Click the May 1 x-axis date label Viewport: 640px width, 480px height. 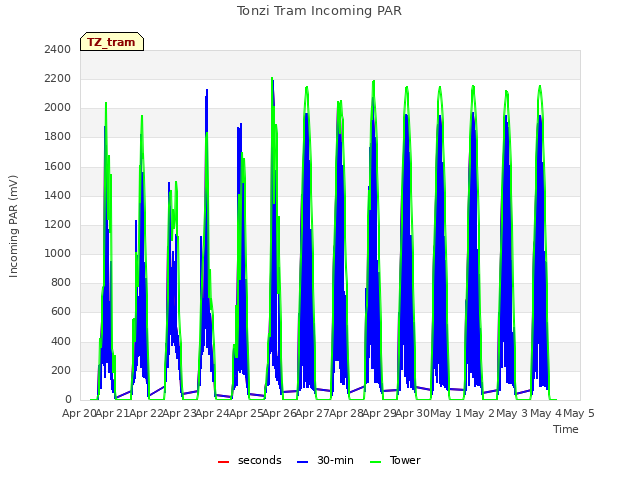click(446, 413)
